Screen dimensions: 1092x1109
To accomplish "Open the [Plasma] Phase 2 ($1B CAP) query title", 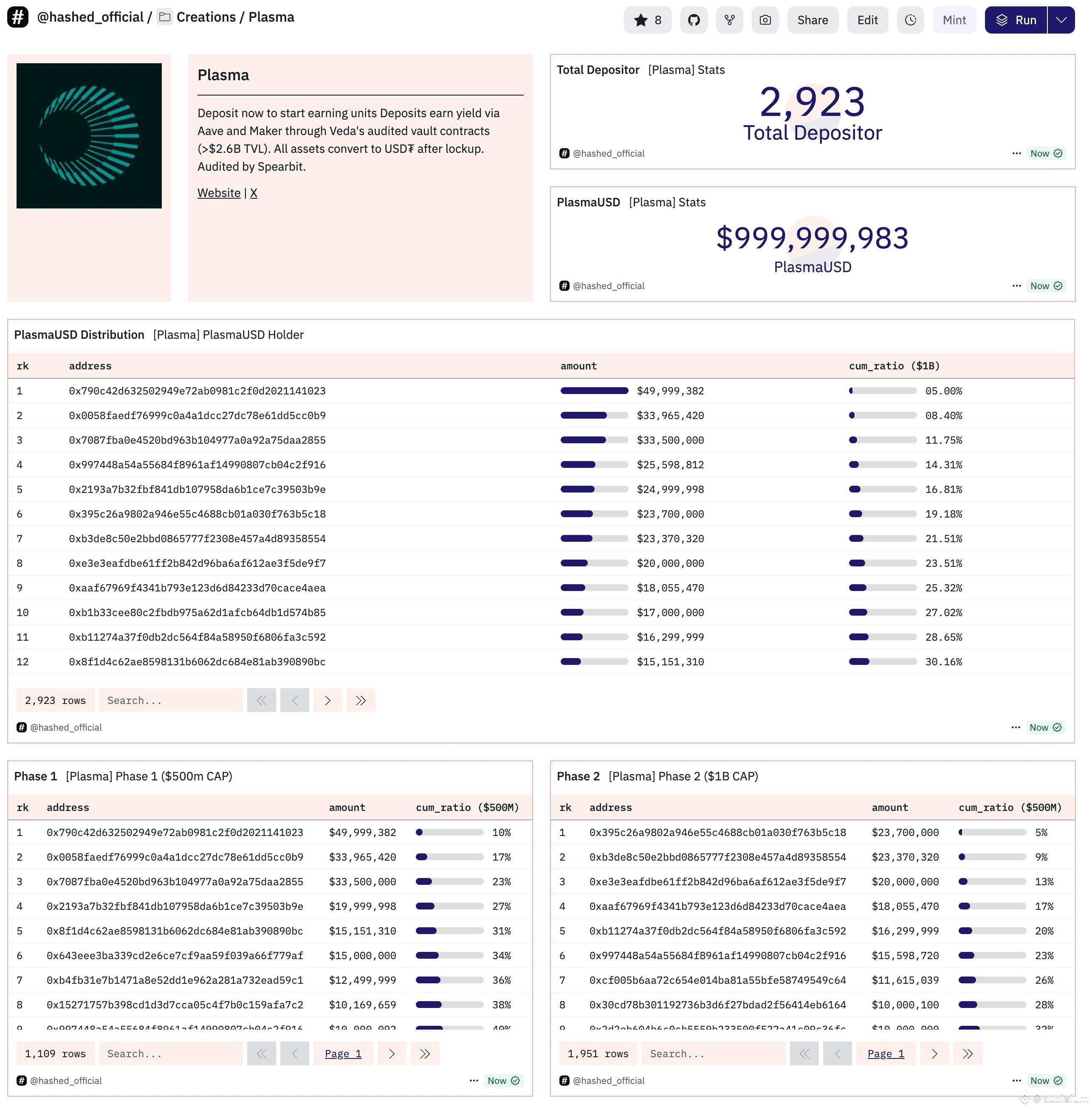I will tap(683, 776).
